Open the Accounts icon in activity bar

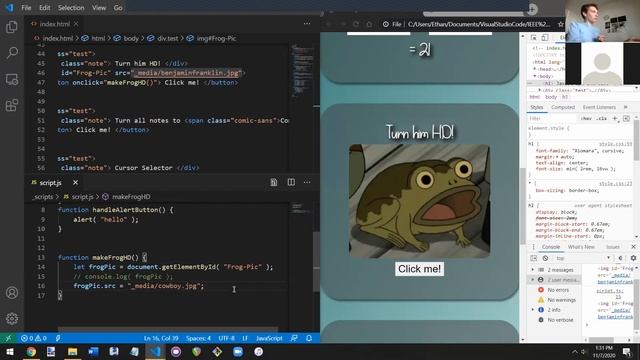(x=12, y=293)
